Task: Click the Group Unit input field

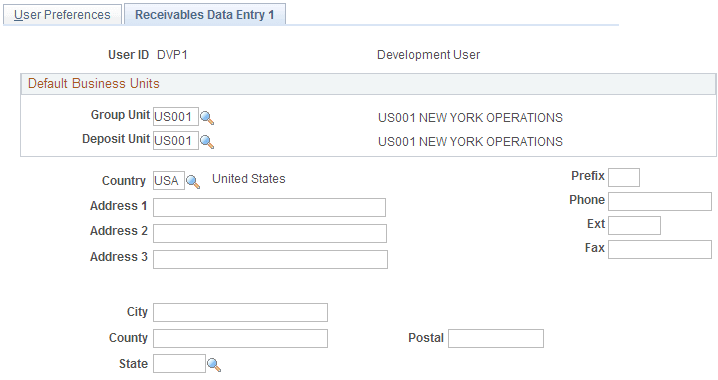Action: pos(176,117)
